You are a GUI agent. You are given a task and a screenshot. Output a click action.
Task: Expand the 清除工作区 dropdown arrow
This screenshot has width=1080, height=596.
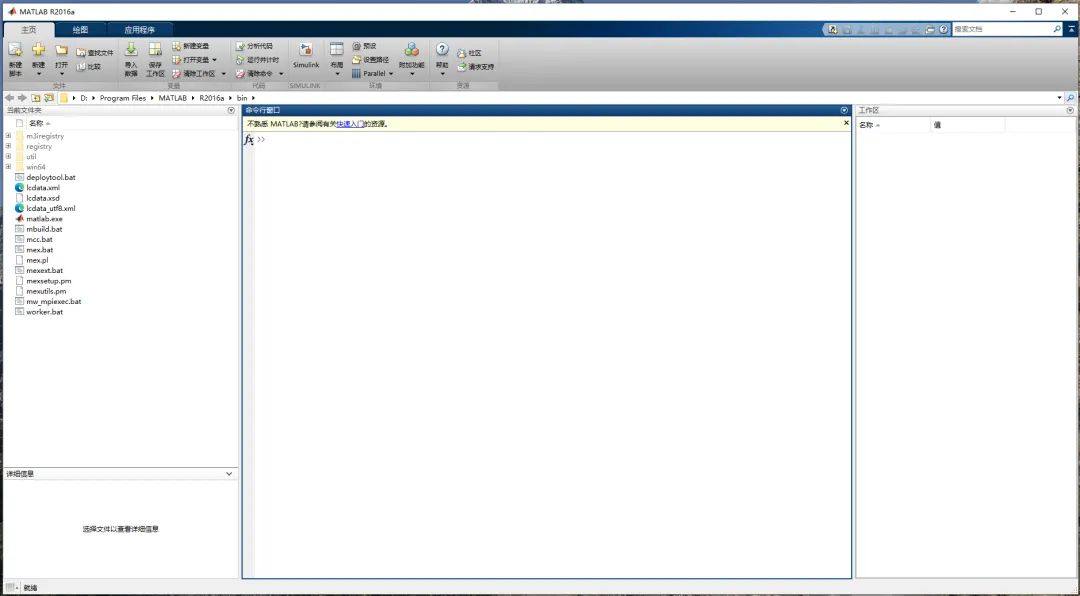click(x=223, y=74)
